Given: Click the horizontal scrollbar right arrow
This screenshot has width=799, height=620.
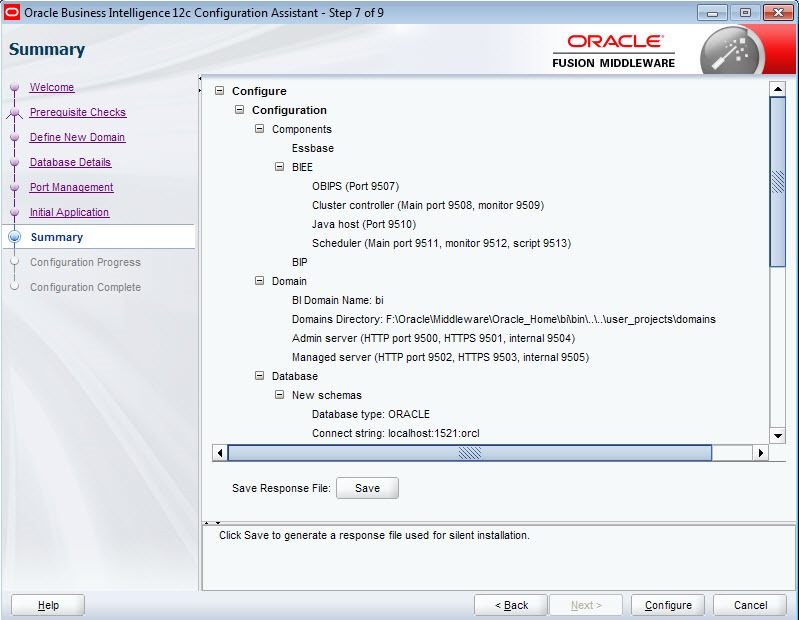Looking at the screenshot, I should (x=761, y=452).
